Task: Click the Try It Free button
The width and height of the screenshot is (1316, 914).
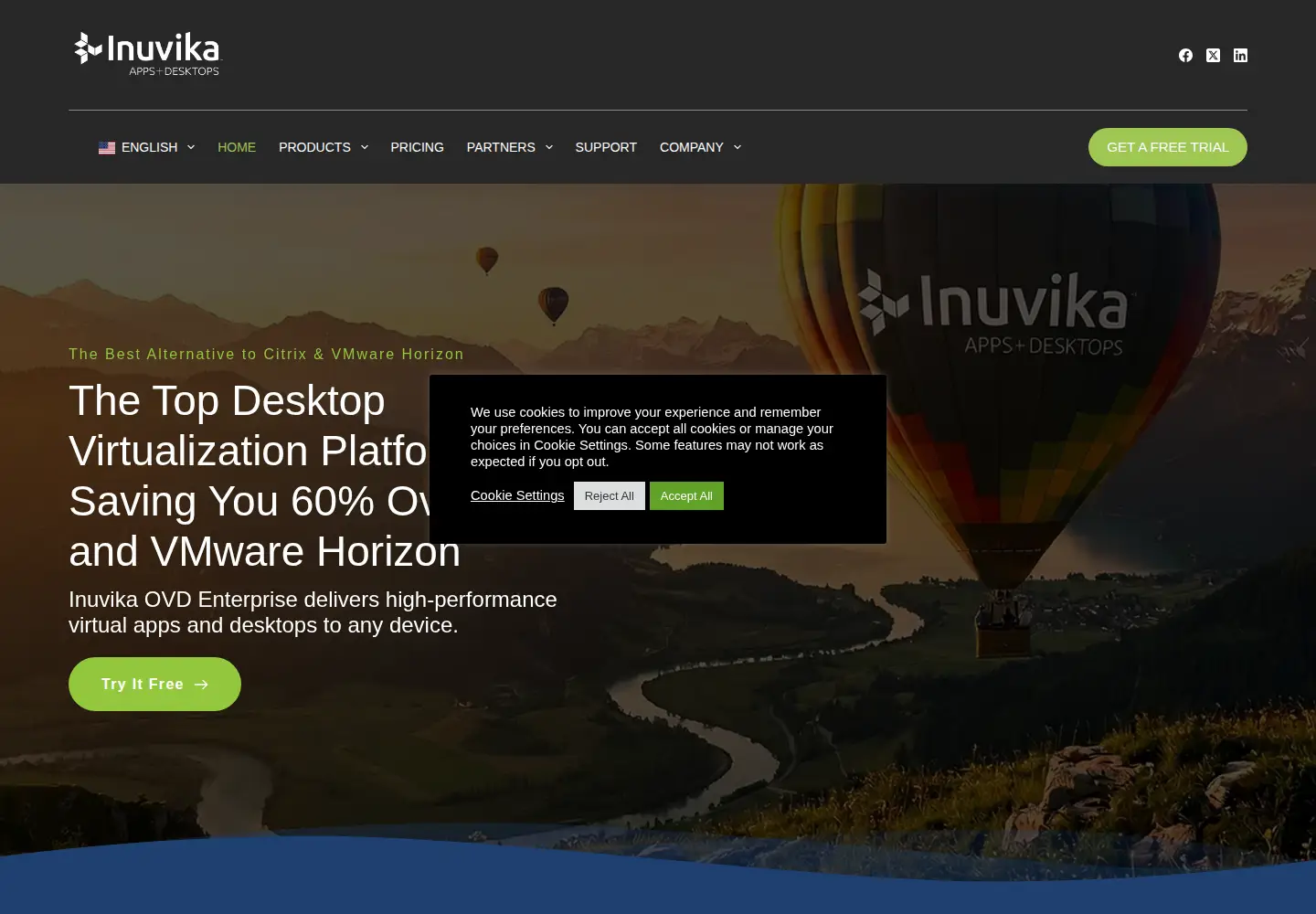Action: 154,684
